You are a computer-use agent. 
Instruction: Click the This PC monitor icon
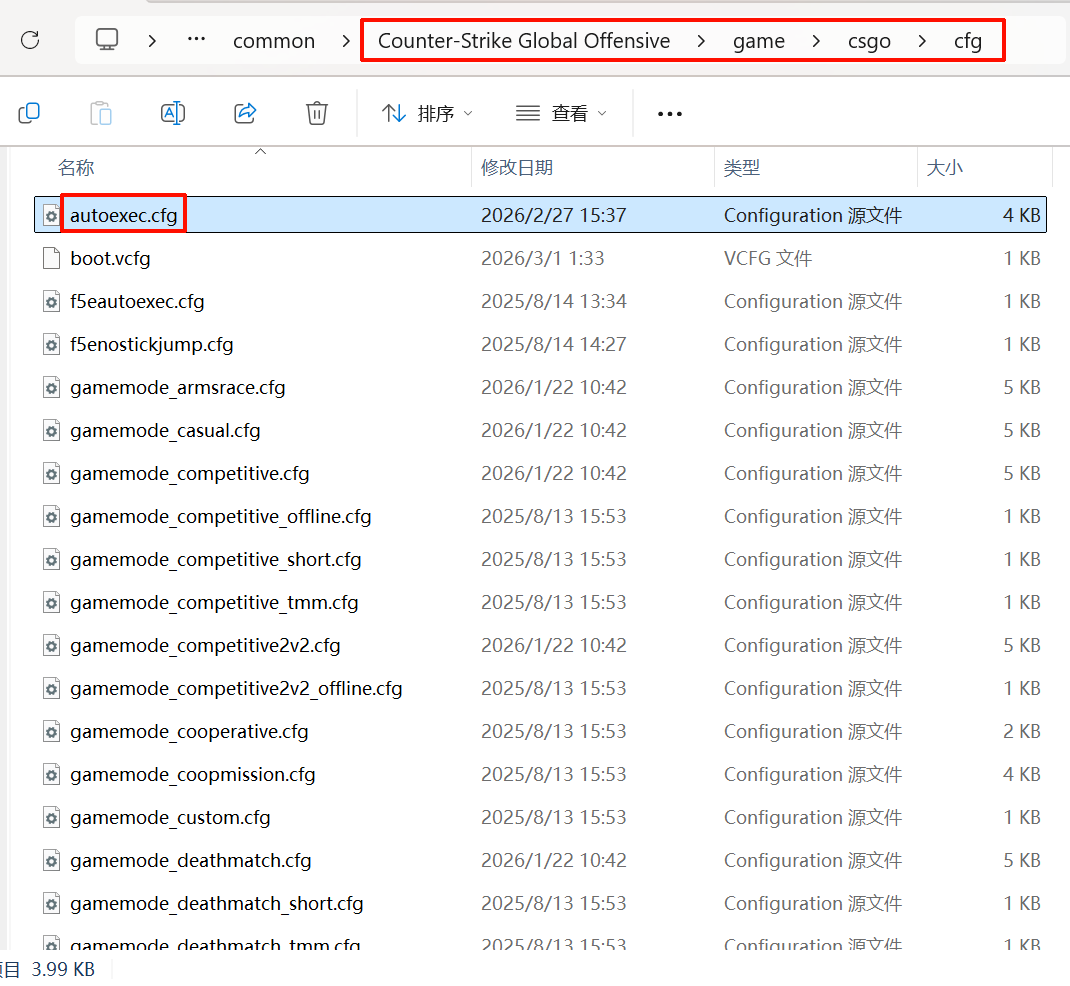pos(106,40)
